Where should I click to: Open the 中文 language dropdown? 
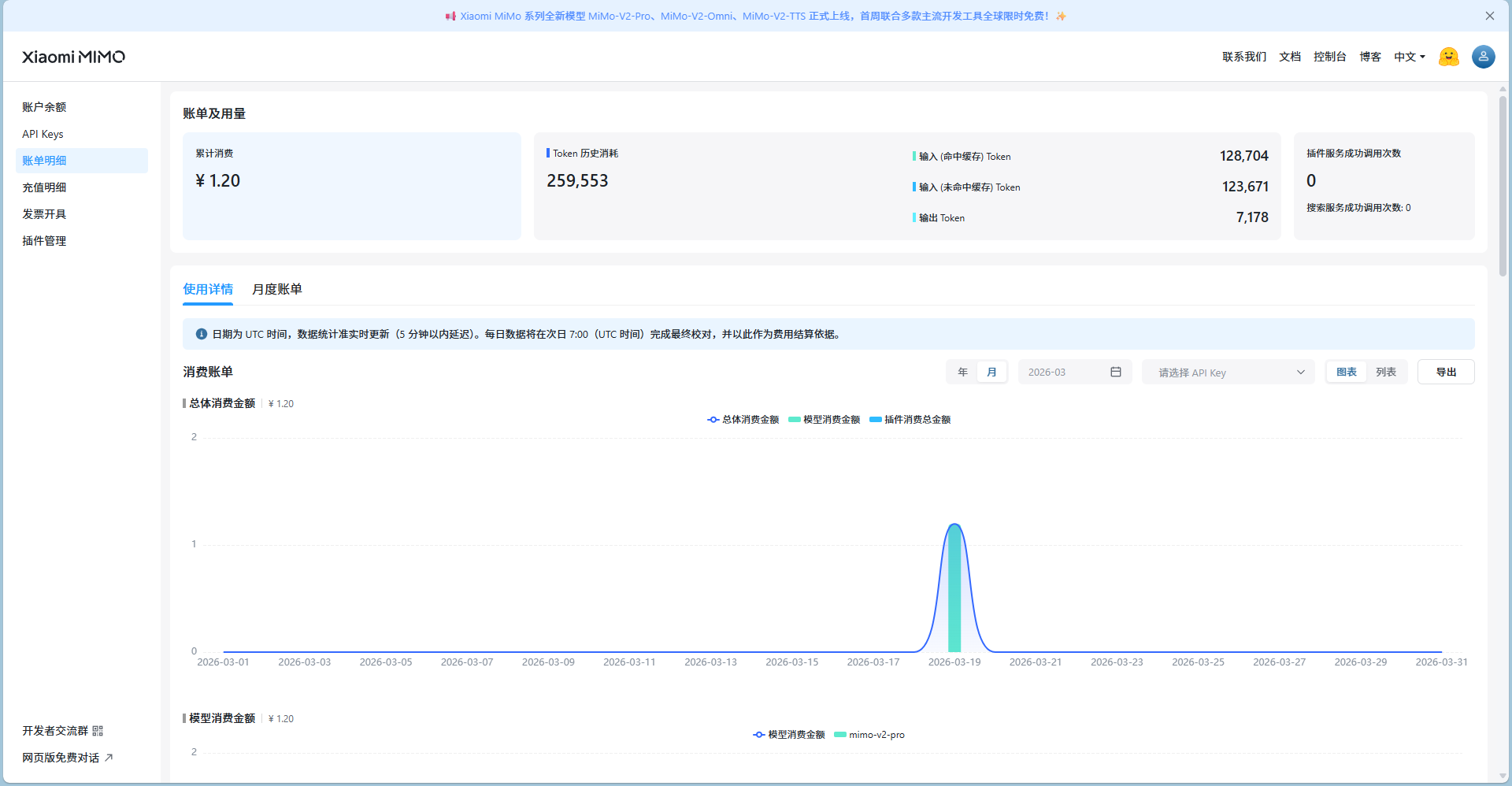click(1409, 57)
